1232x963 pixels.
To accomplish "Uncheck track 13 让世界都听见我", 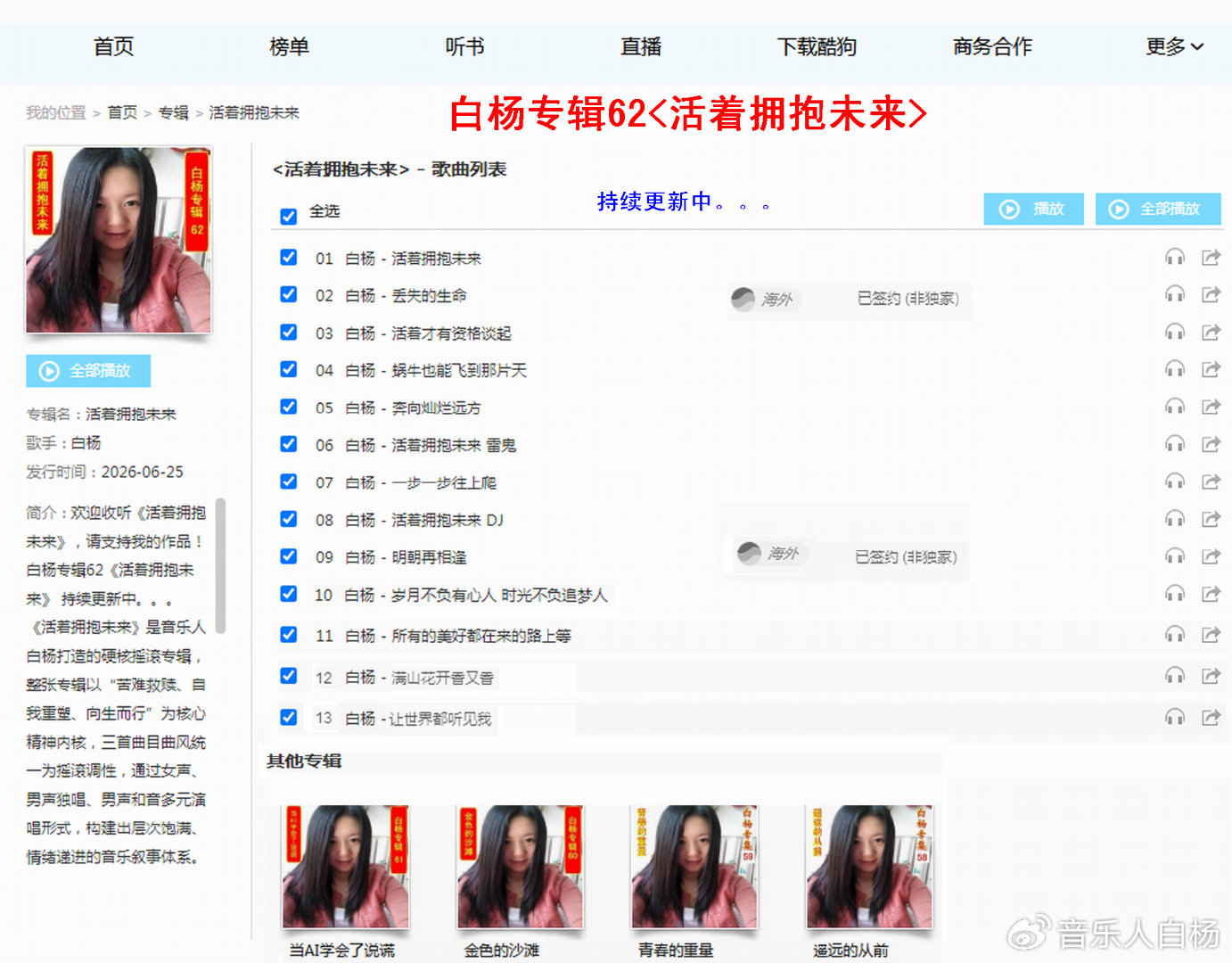I will coord(288,716).
